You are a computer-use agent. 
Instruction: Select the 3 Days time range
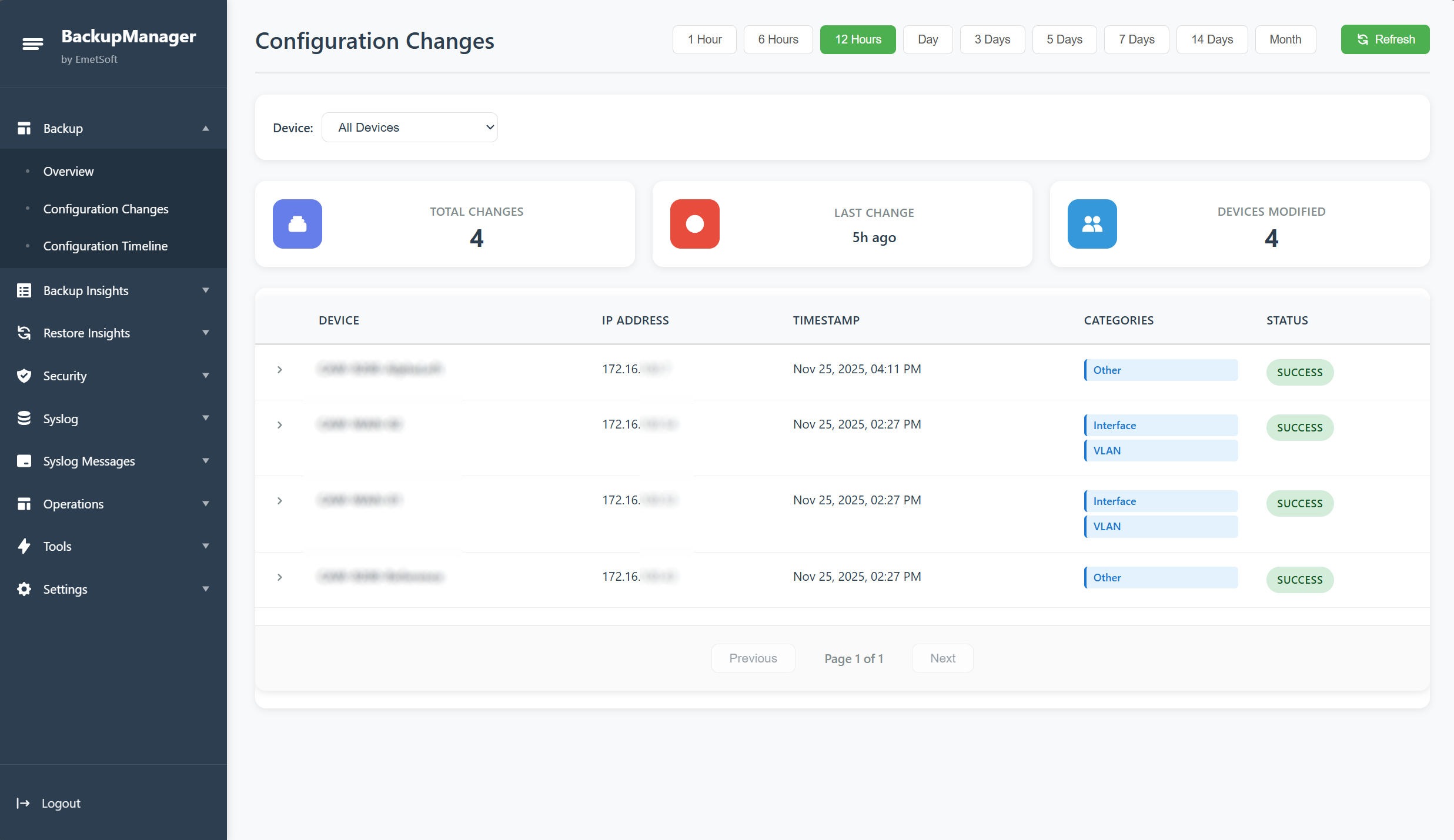point(992,39)
